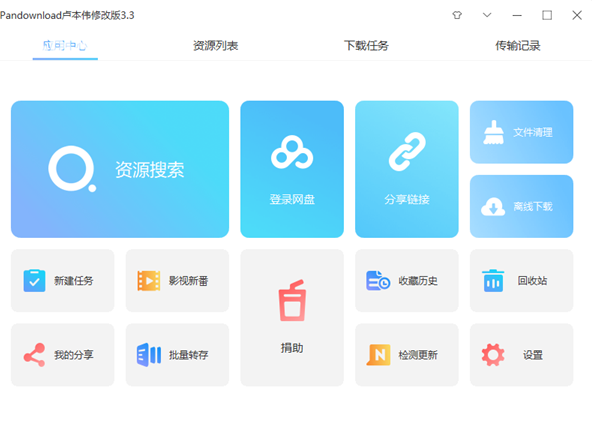This screenshot has height=425, width=592.
Task: Select the 检测更新 label
Action: (x=418, y=355)
